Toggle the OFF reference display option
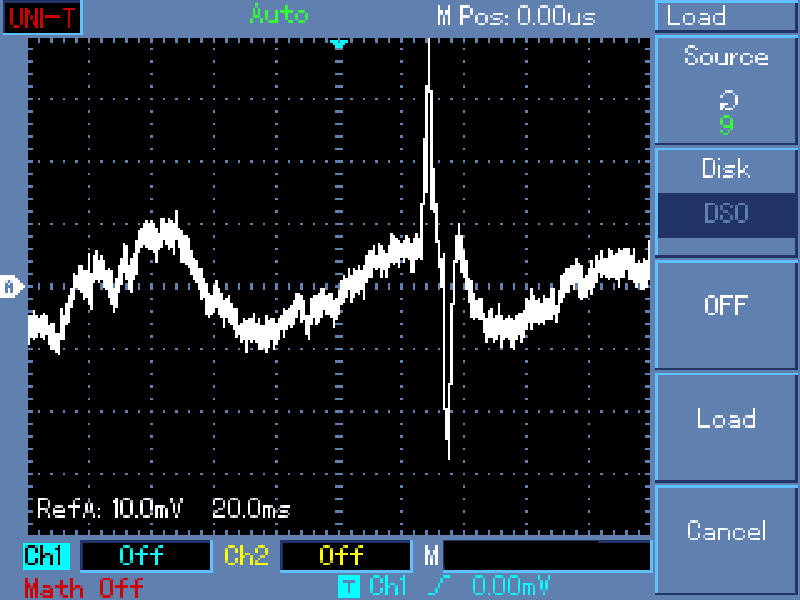Screen dimensions: 800x600 [726, 315]
